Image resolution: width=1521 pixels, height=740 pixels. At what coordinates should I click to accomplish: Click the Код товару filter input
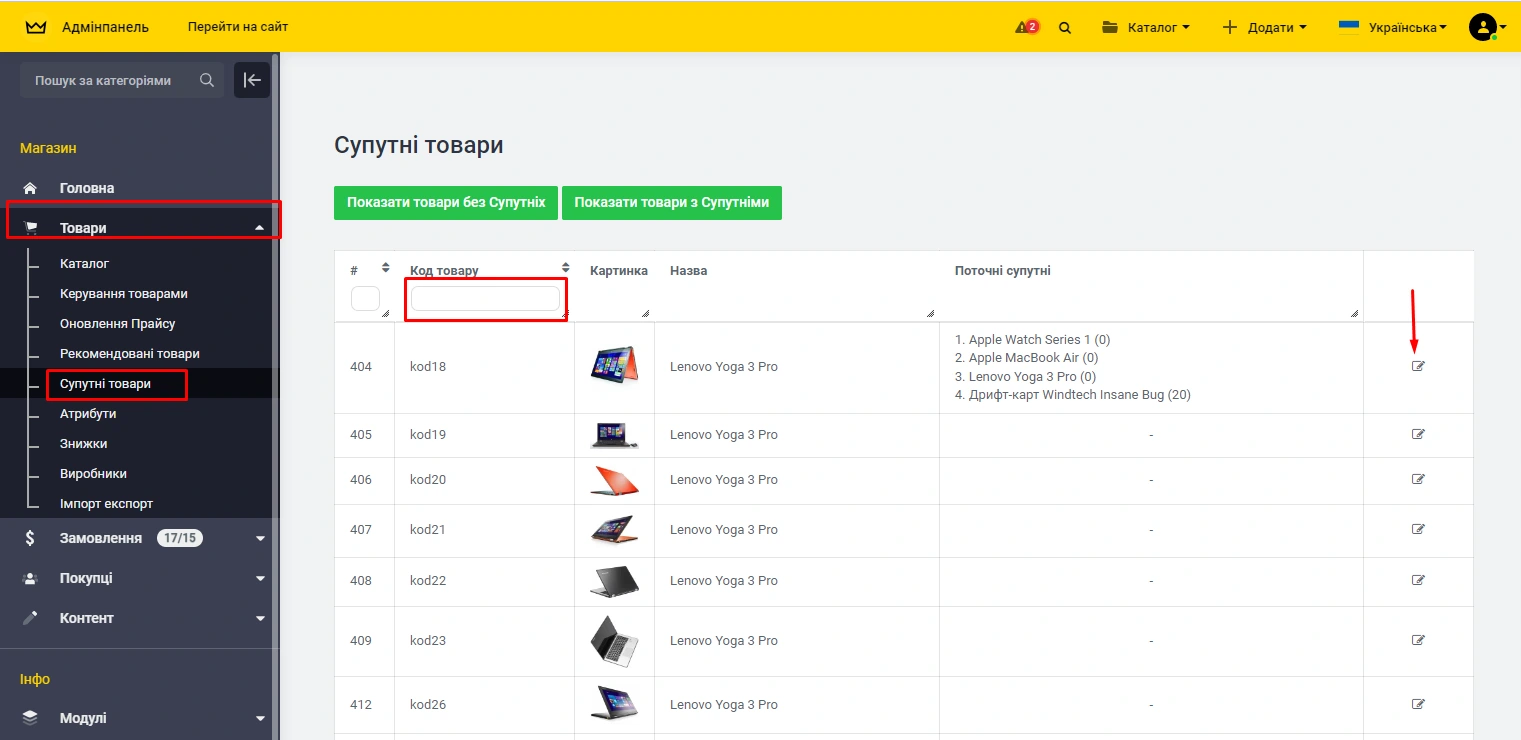[485, 298]
